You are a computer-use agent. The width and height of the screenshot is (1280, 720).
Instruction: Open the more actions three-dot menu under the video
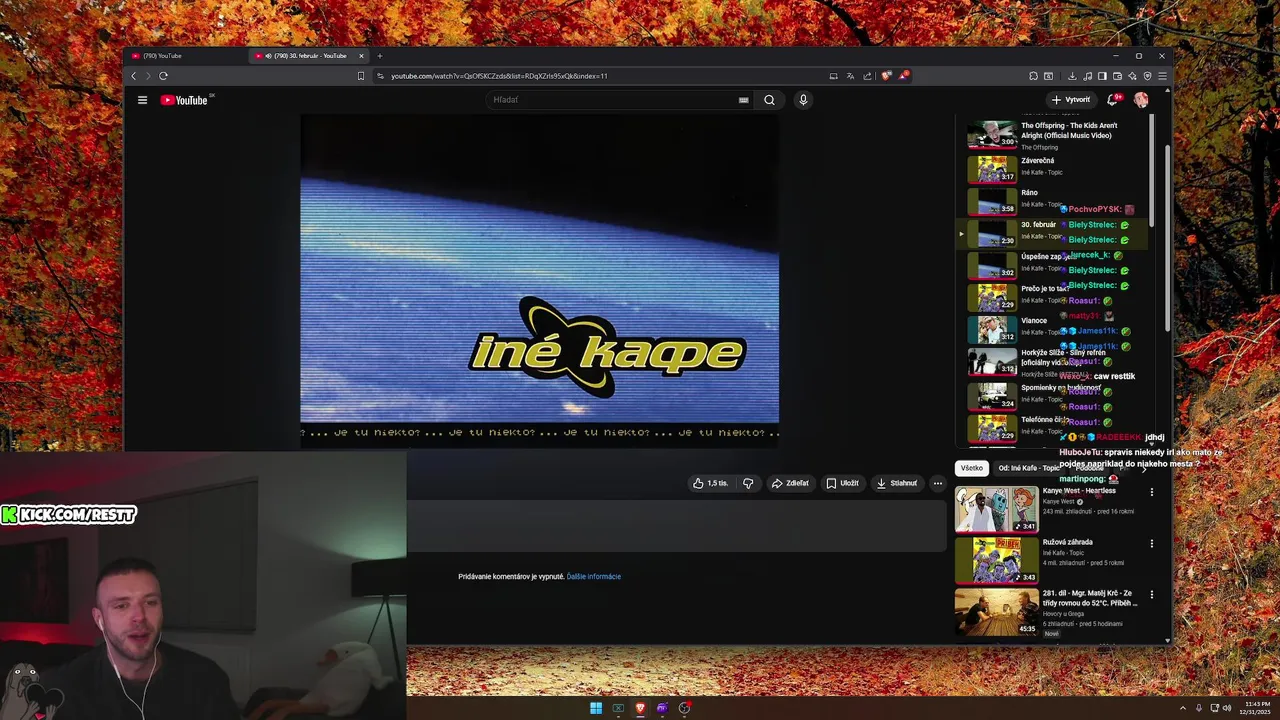coord(937,483)
